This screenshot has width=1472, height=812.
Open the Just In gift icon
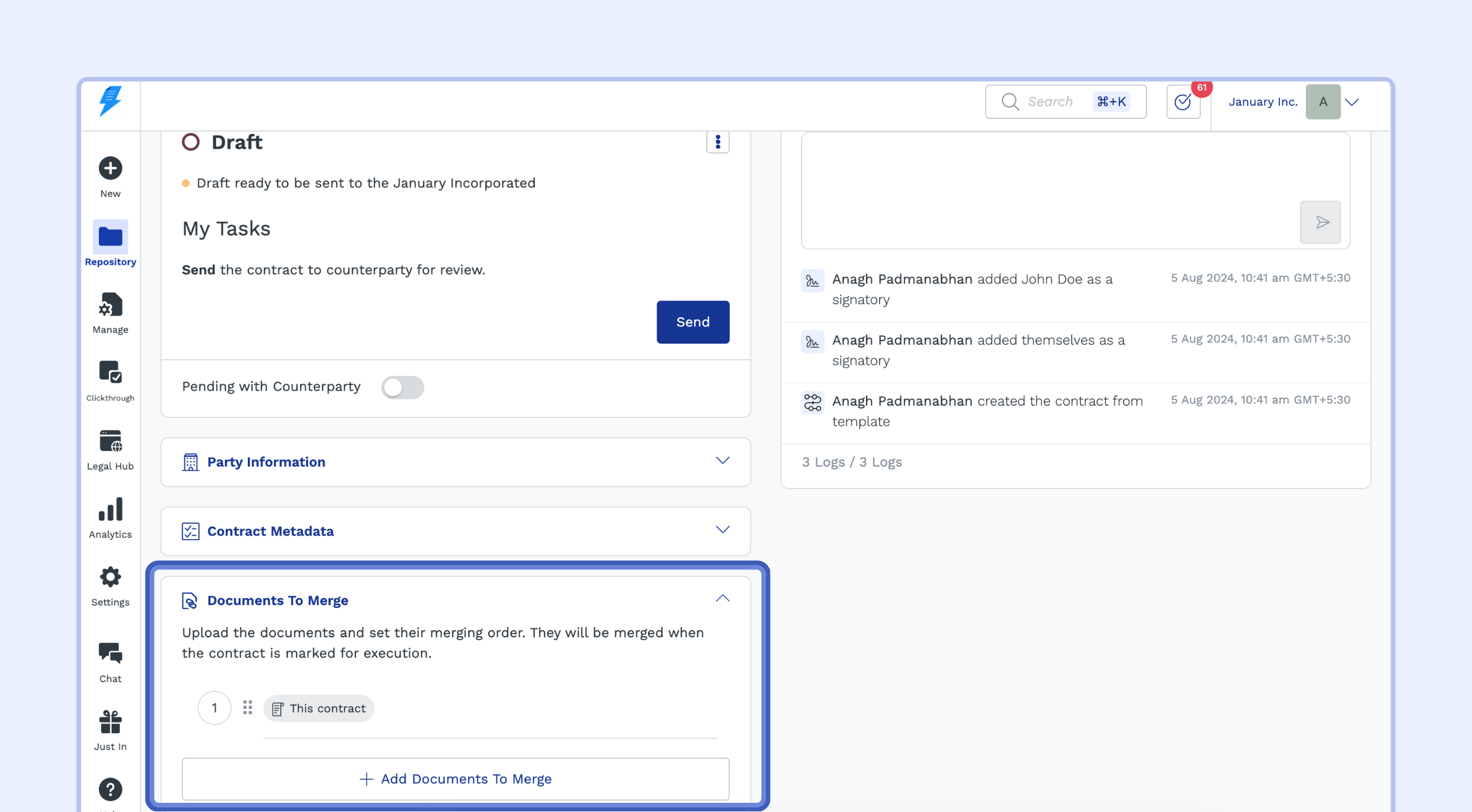pos(110,722)
